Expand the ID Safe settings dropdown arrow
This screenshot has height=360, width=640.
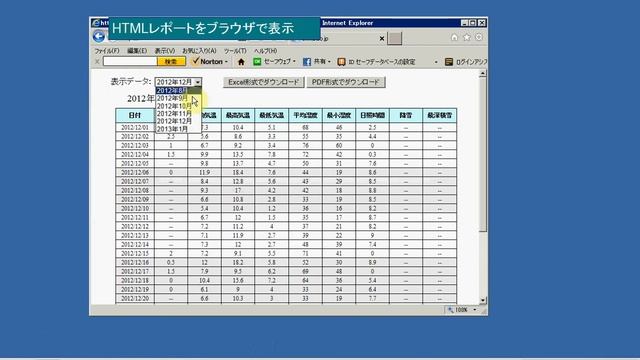[436, 62]
